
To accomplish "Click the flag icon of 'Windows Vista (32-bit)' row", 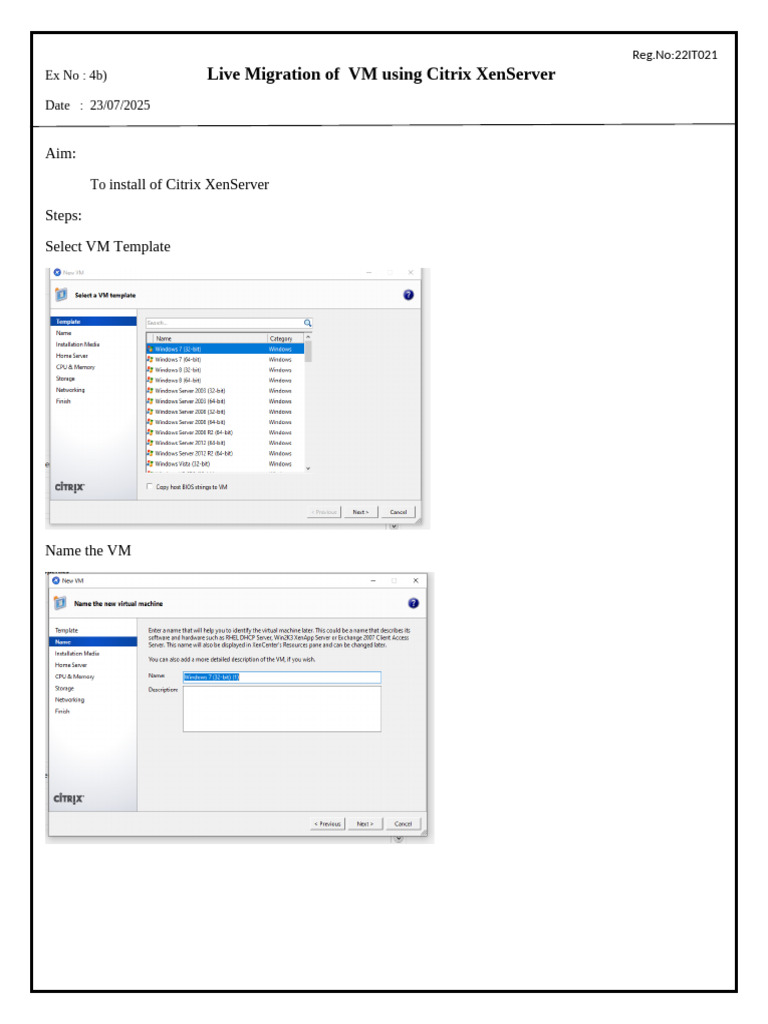I will (x=150, y=464).
